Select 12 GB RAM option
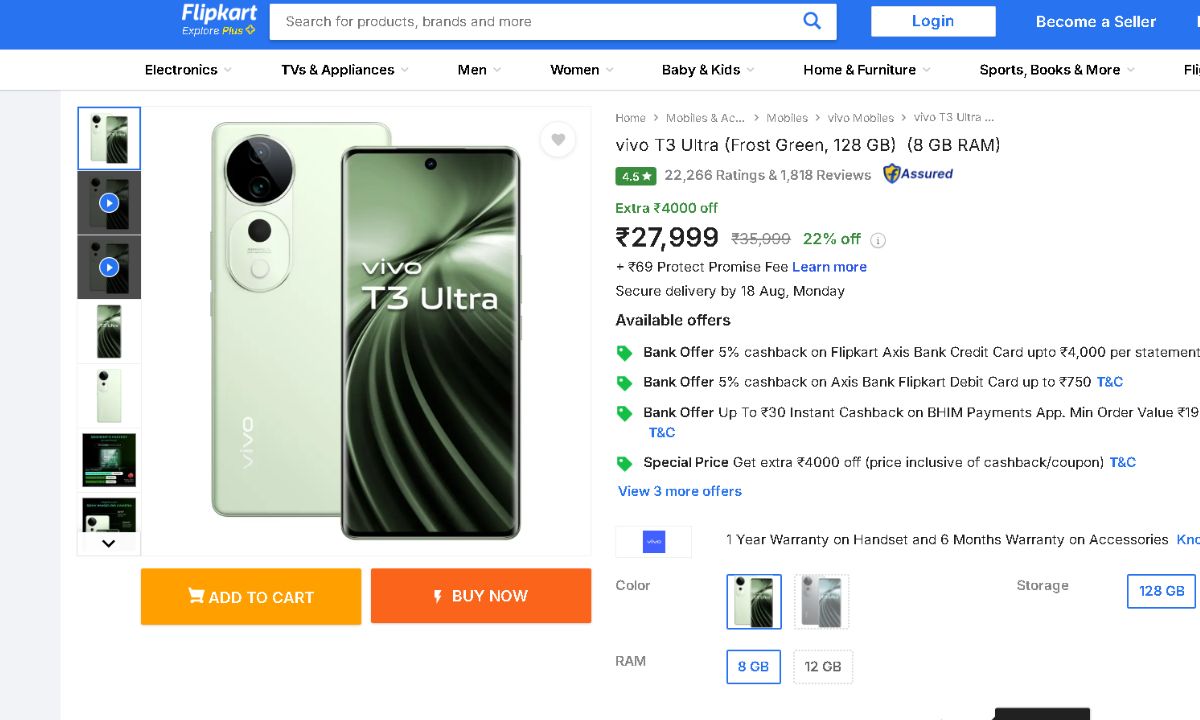This screenshot has width=1200, height=720. 822,667
